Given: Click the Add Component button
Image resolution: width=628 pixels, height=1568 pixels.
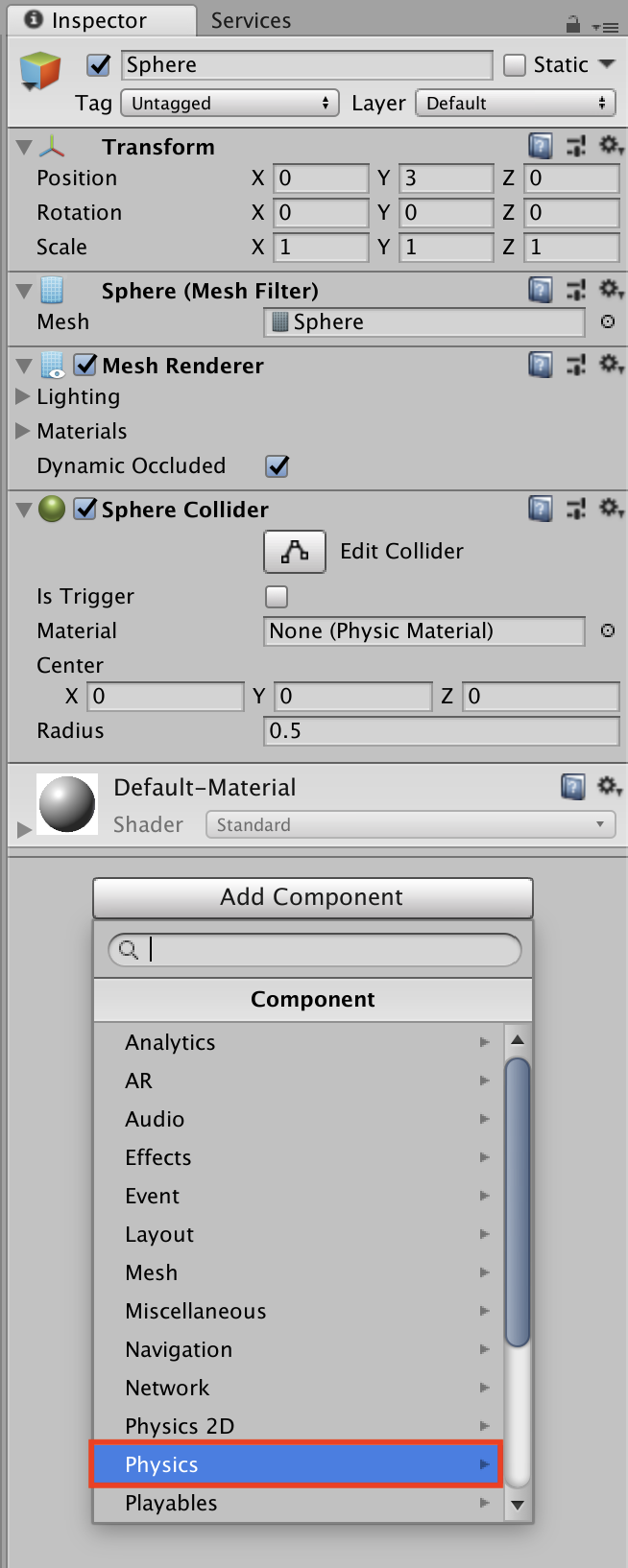Looking at the screenshot, I should (x=313, y=897).
